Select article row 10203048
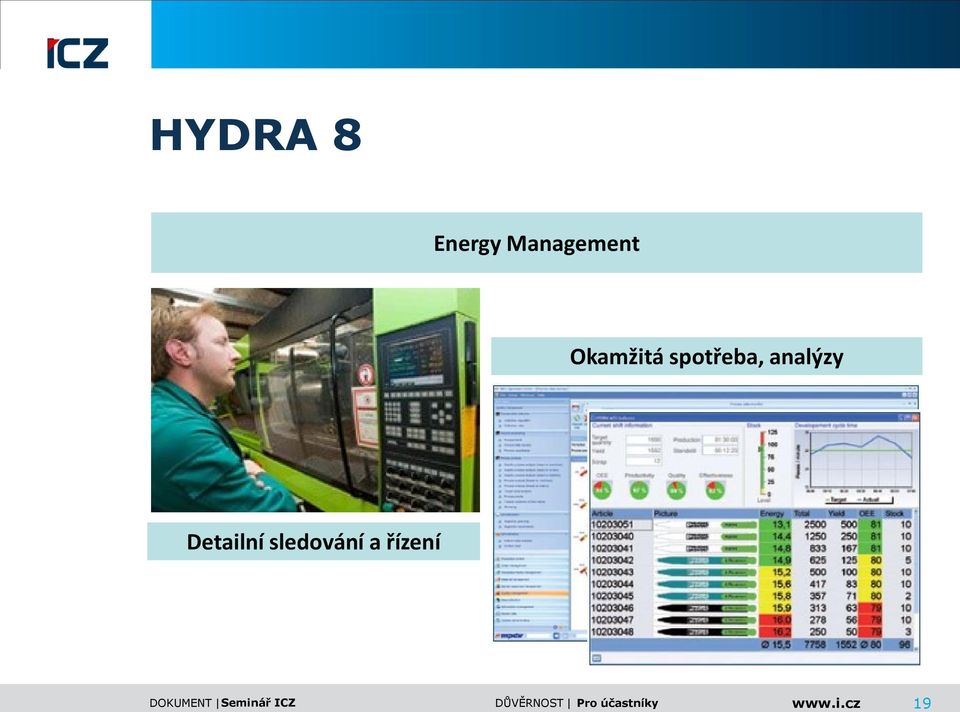Image resolution: width=960 pixels, height=712 pixels. pos(752,632)
